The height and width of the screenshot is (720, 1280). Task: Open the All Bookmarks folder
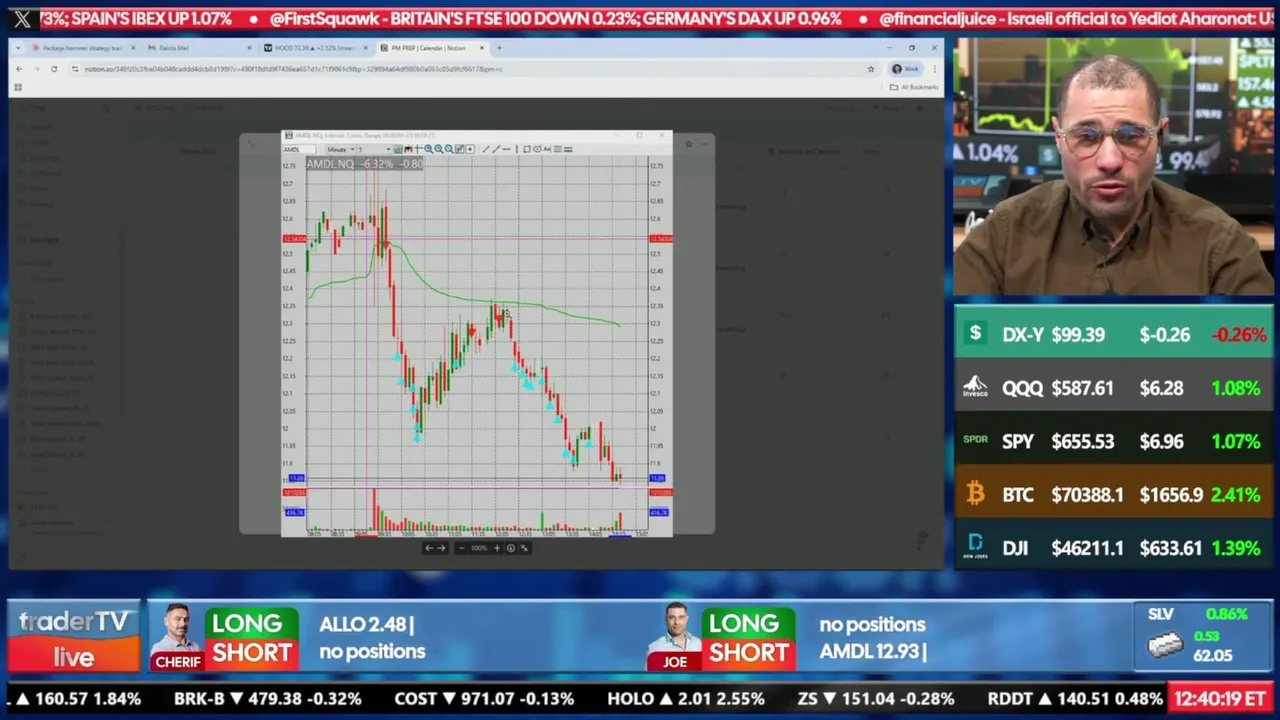click(x=914, y=87)
